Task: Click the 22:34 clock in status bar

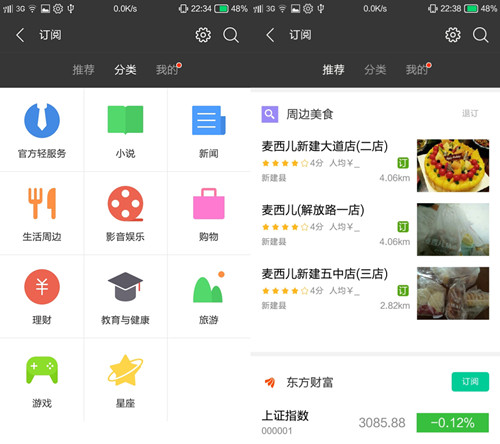Action: click(x=201, y=8)
